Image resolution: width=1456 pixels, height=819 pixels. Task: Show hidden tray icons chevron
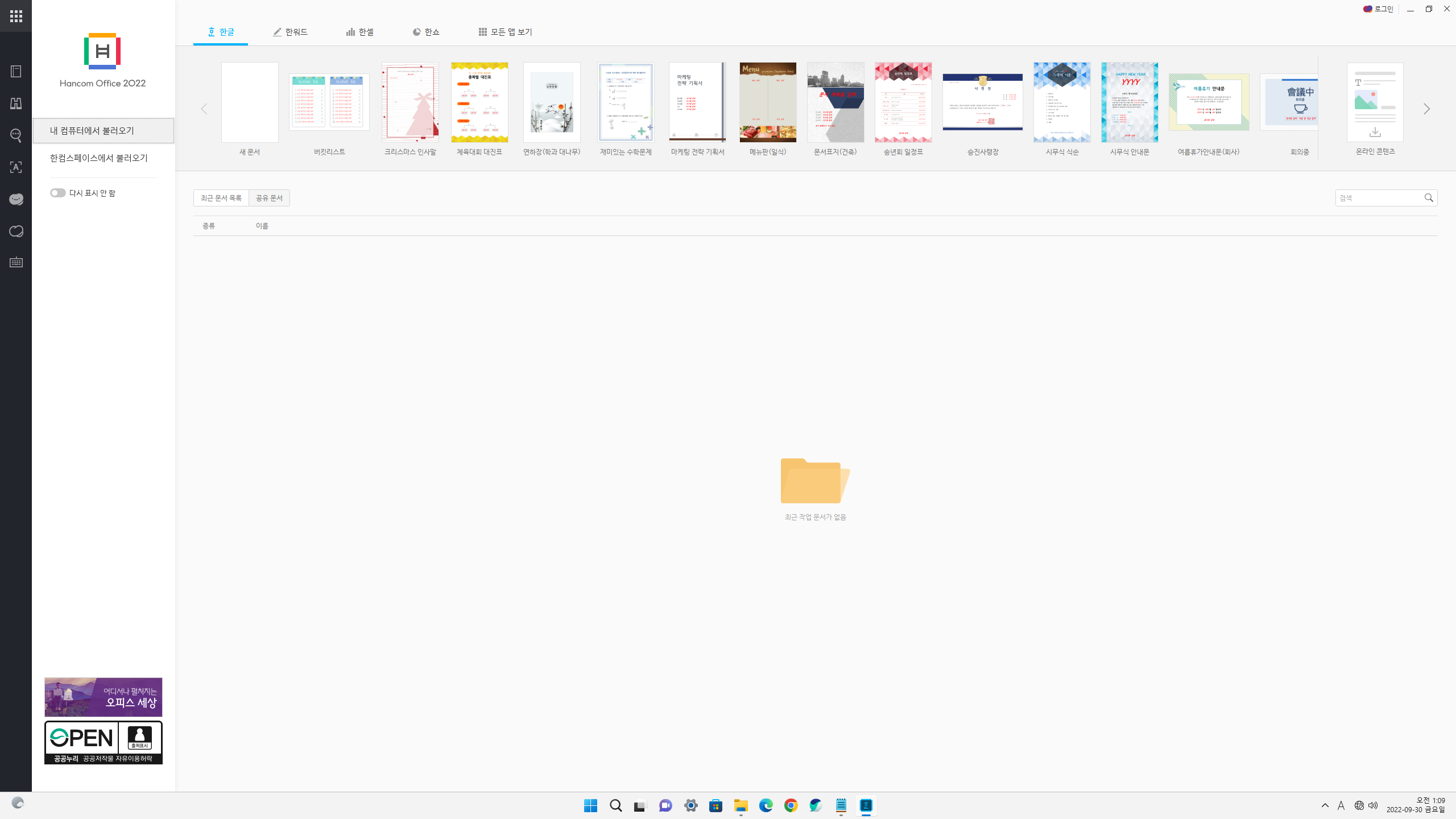[x=1325, y=805]
